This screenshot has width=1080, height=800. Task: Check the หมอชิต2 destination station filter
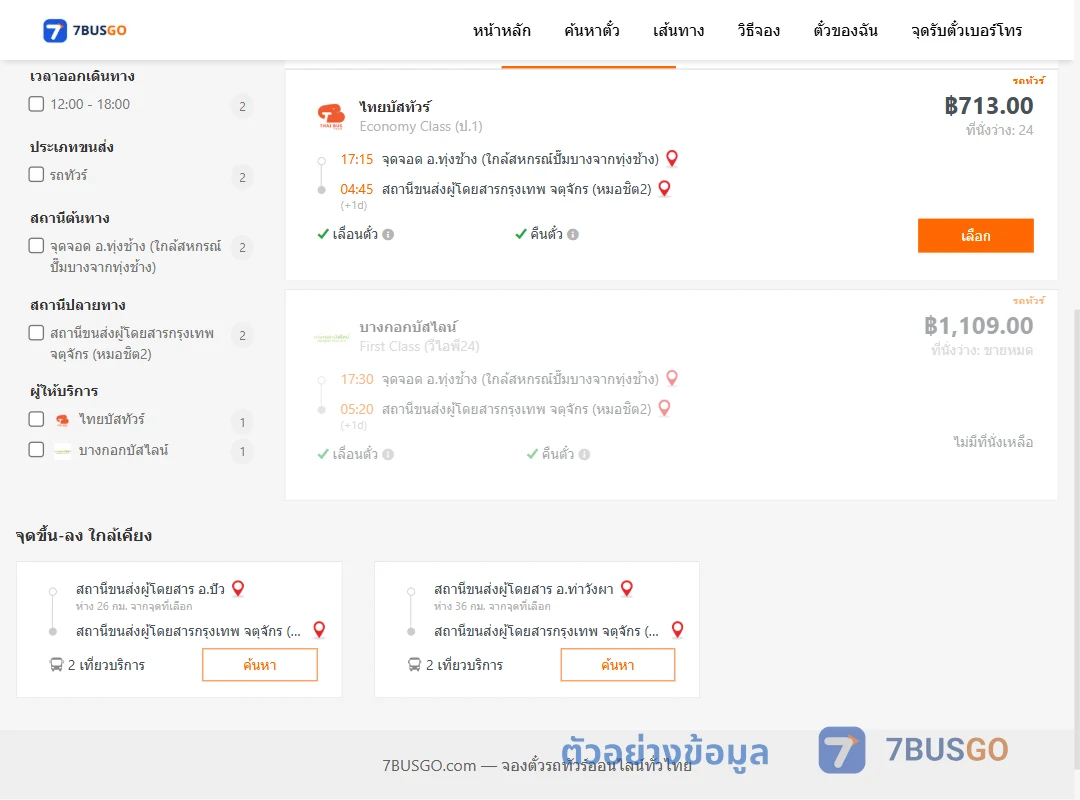[x=37, y=333]
